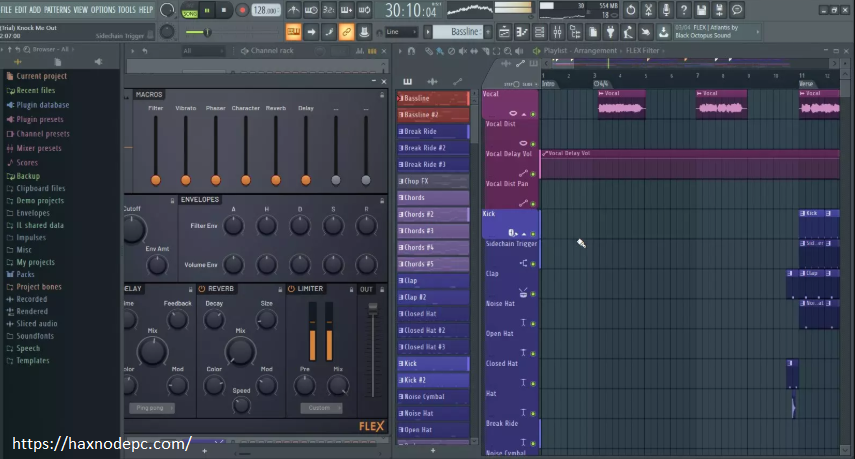Click the FLEX OUT volume fader
Screen dimensions: 855x459
pyautogui.click(x=373, y=349)
